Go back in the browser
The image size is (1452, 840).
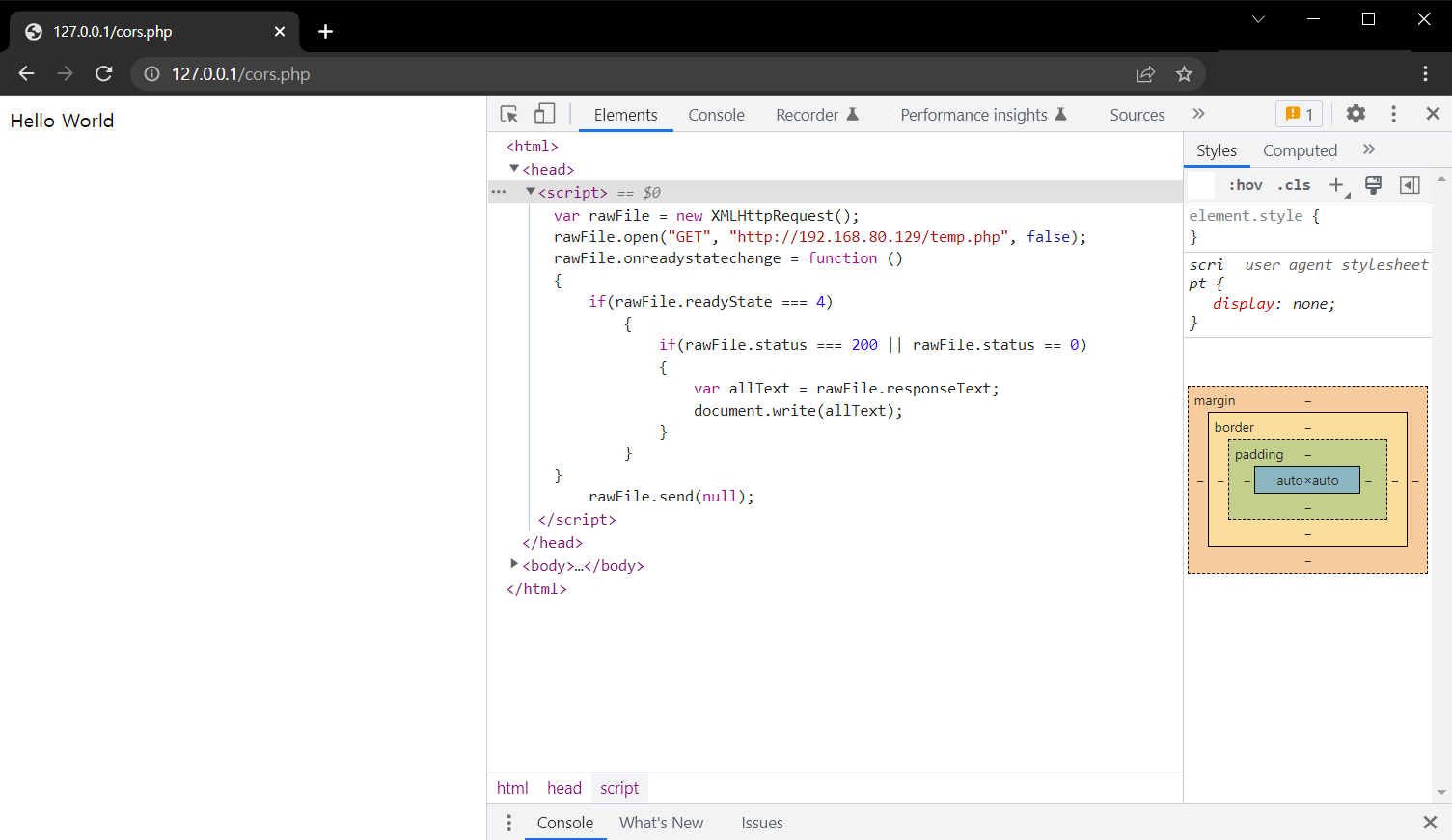(x=26, y=73)
